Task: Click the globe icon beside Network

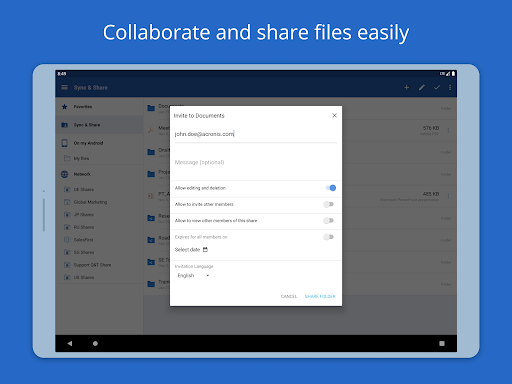Action: pyautogui.click(x=65, y=174)
